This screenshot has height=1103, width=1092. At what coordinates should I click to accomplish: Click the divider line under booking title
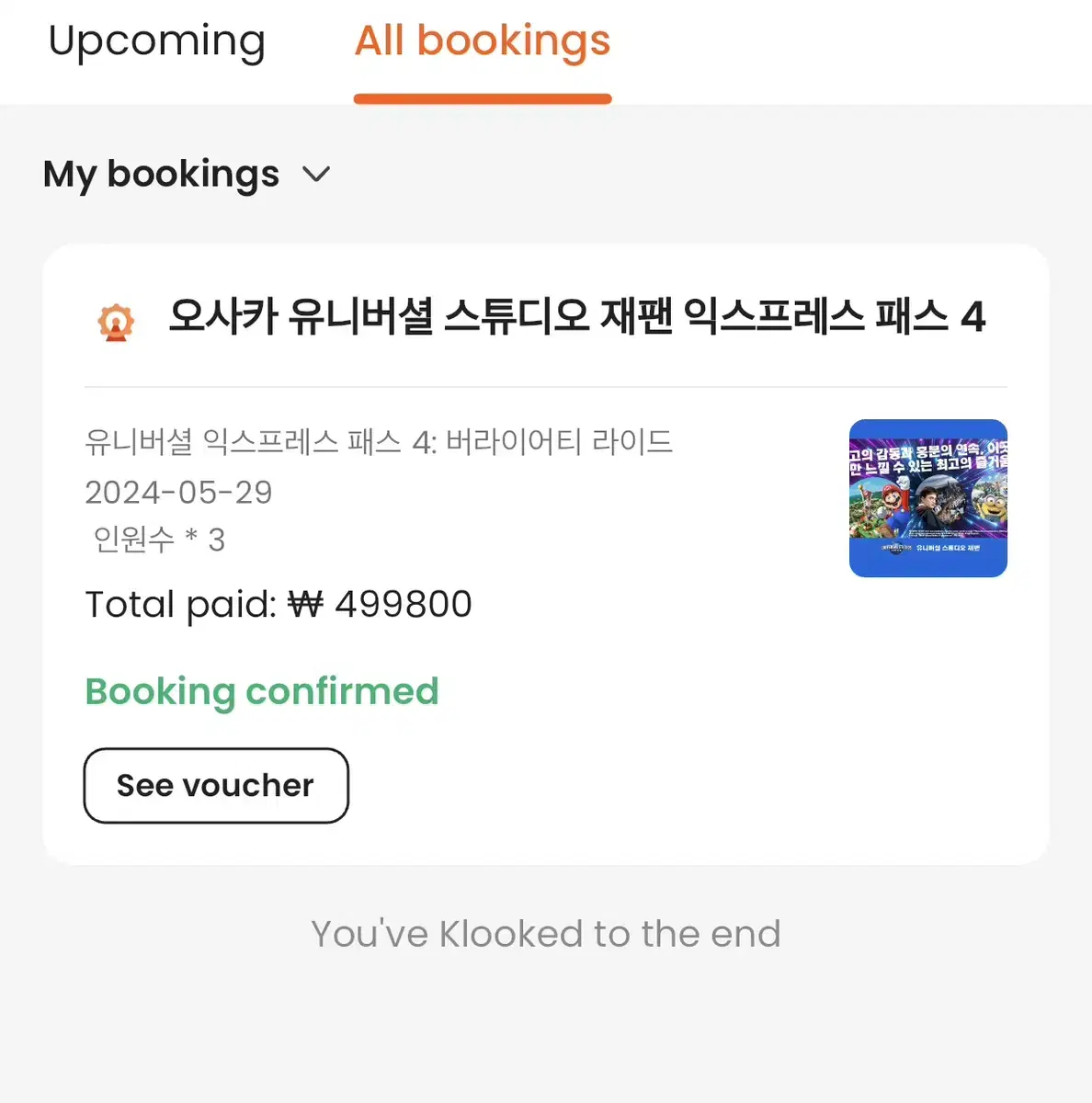point(546,387)
